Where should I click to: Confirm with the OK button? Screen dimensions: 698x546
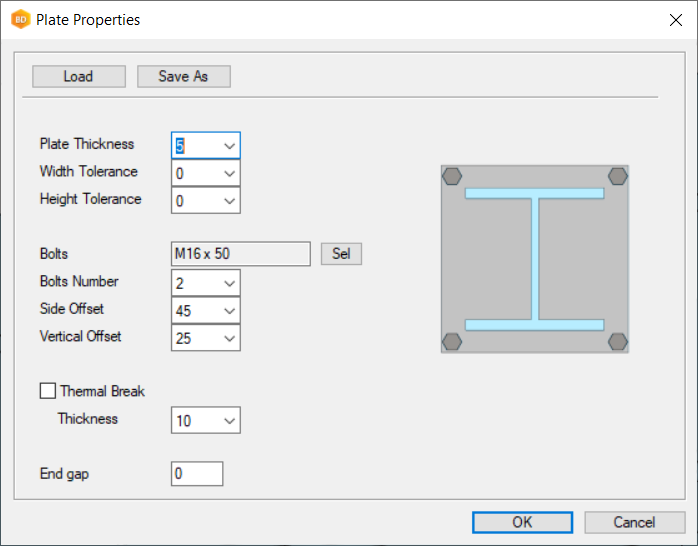pyautogui.click(x=522, y=522)
